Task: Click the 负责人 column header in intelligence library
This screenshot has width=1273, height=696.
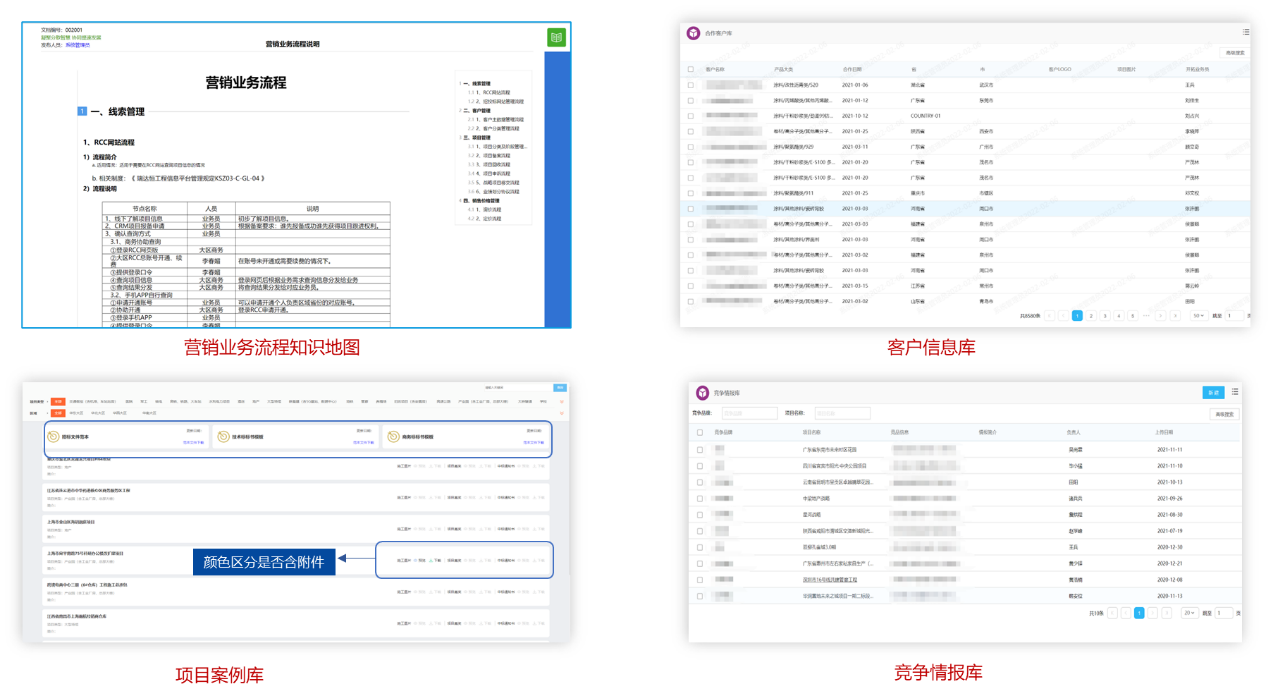Action: (1074, 433)
